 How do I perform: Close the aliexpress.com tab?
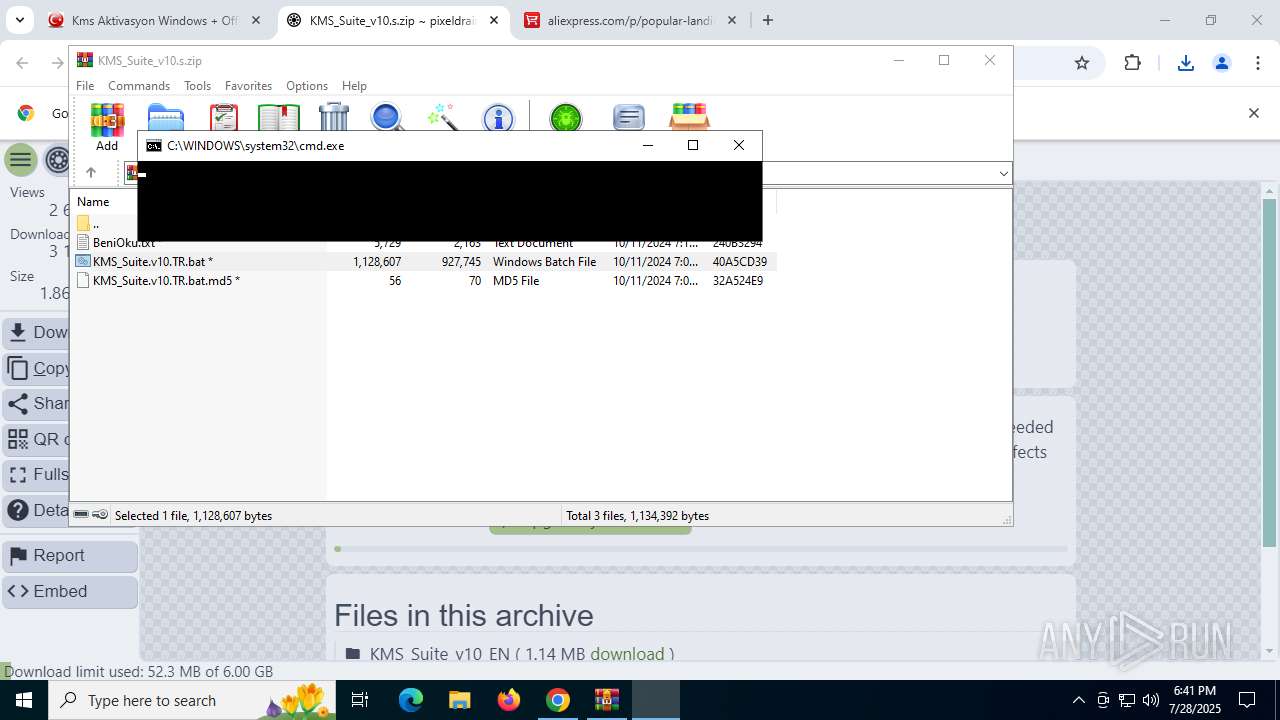pyautogui.click(x=731, y=20)
